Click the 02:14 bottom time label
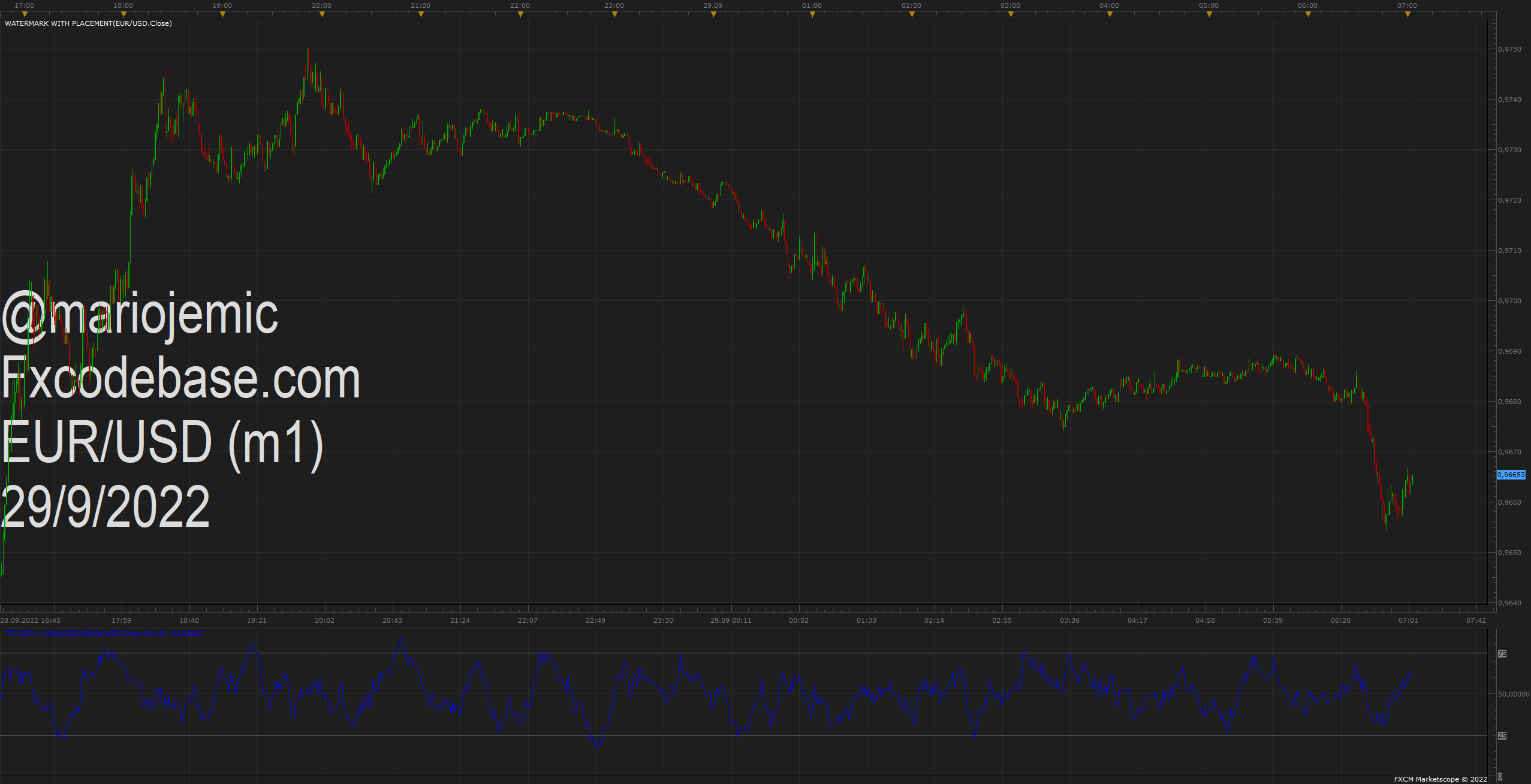1531x784 pixels. tap(935, 620)
